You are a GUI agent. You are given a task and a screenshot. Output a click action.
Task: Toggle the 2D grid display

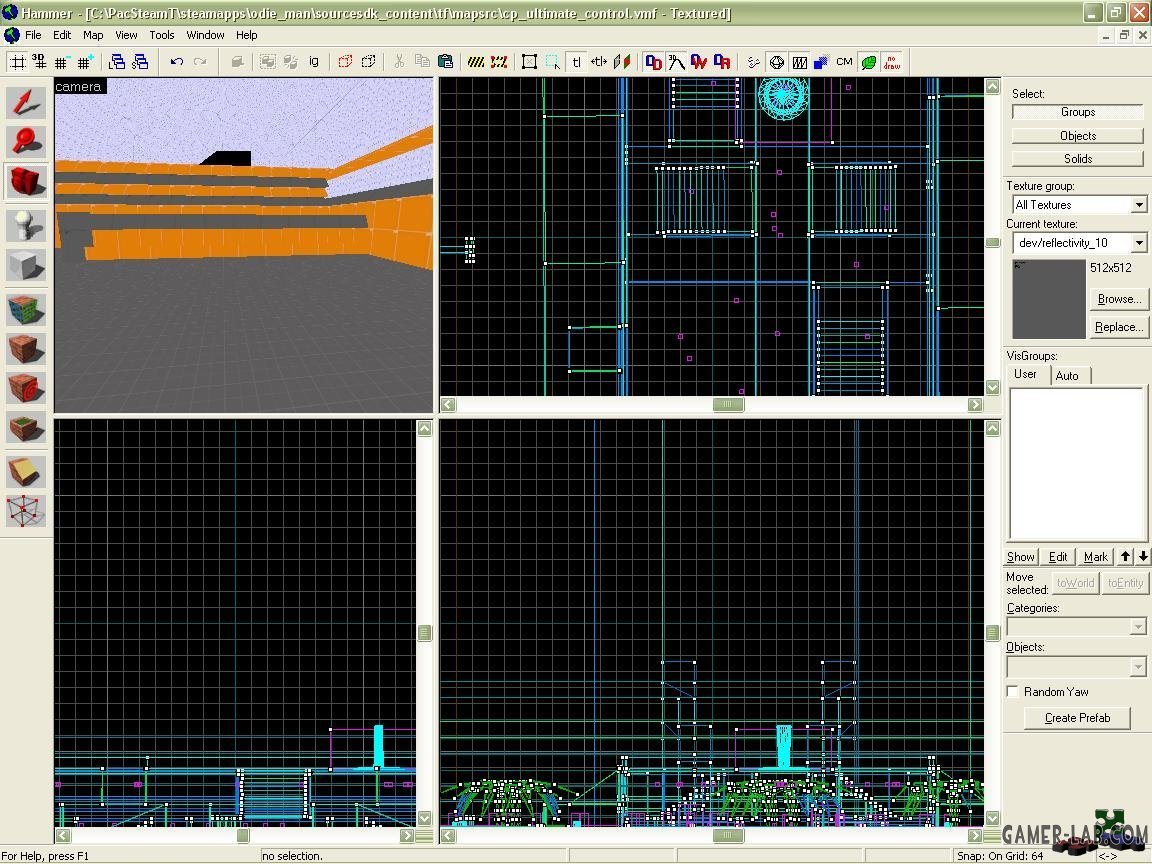(18, 62)
